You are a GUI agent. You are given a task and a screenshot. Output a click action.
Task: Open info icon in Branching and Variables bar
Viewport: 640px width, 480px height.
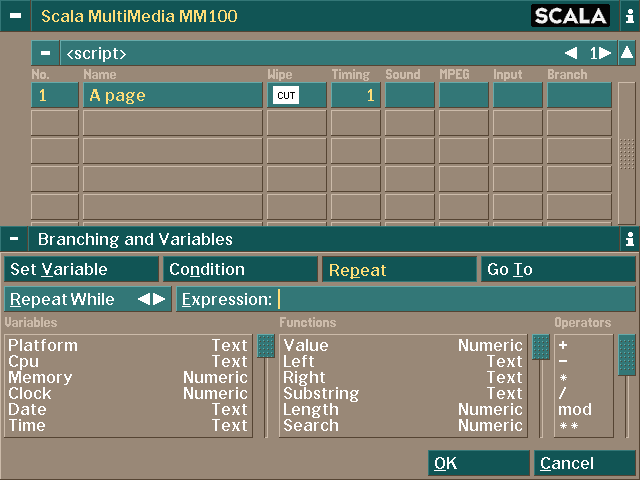pos(630,239)
